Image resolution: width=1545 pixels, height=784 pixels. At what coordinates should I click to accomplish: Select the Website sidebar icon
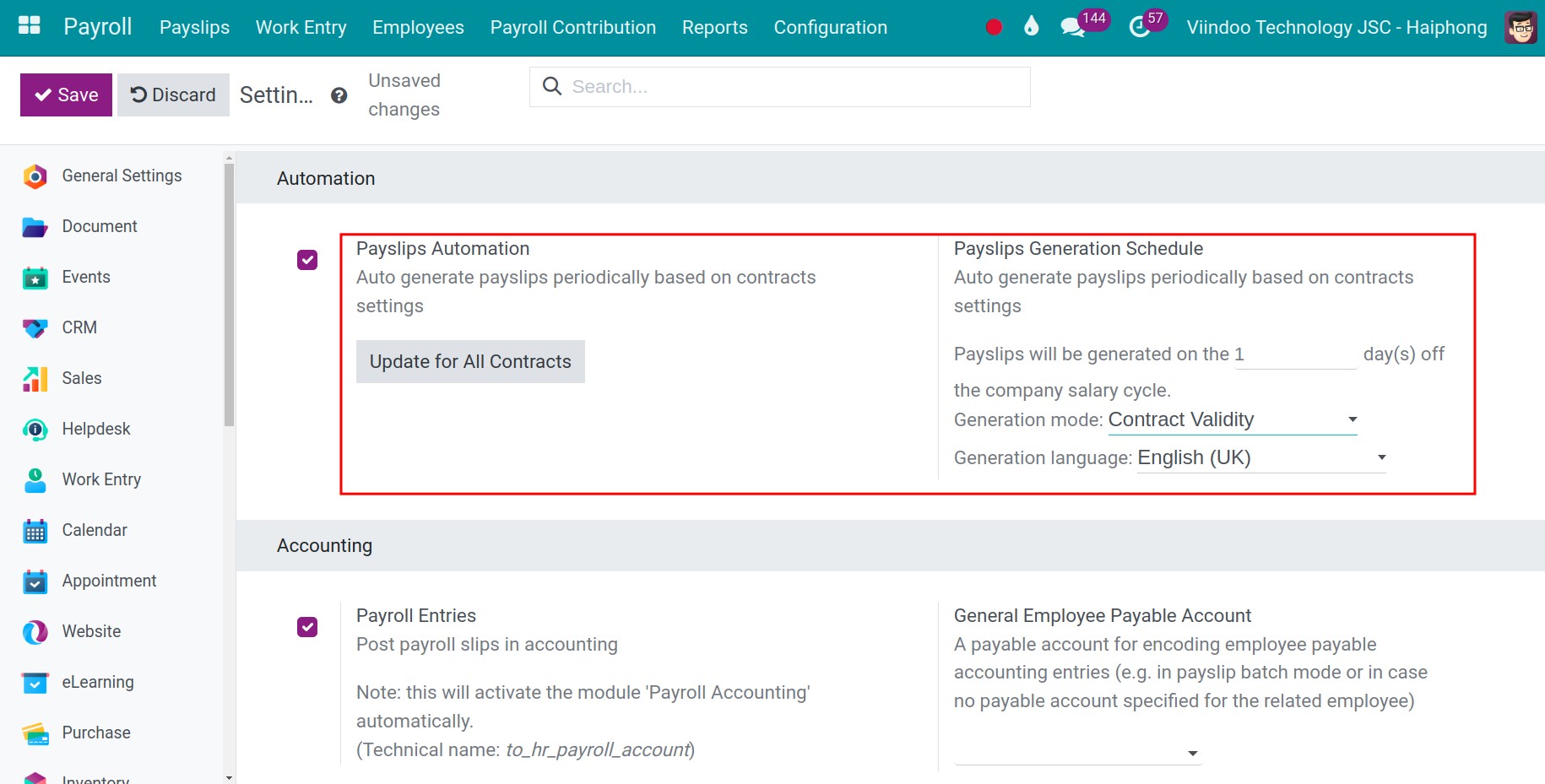(x=35, y=631)
